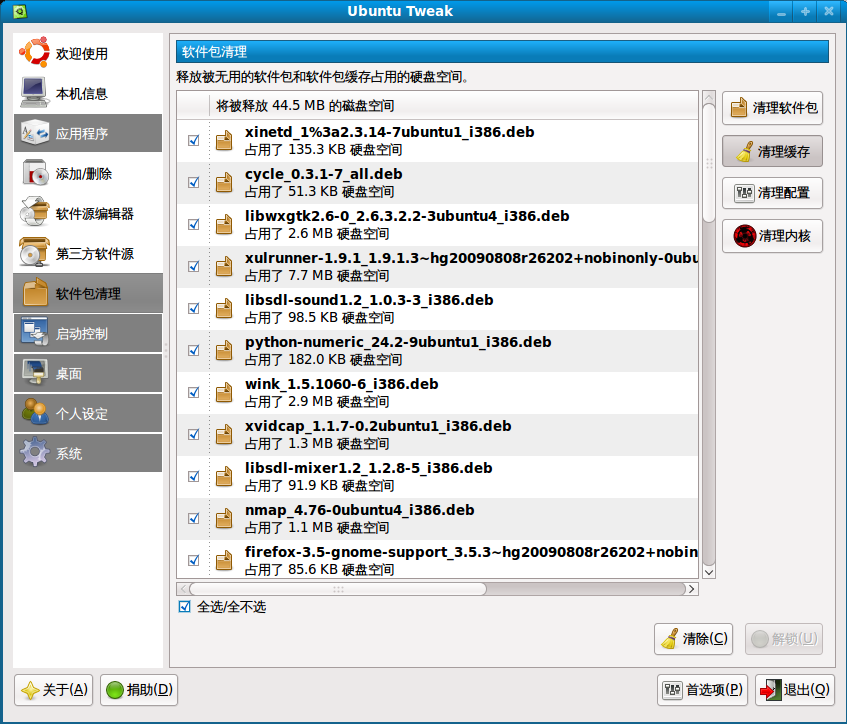Viewport: 847px width, 724px height.
Task: Toggle the python-numeric package checkbox
Action: click(193, 351)
